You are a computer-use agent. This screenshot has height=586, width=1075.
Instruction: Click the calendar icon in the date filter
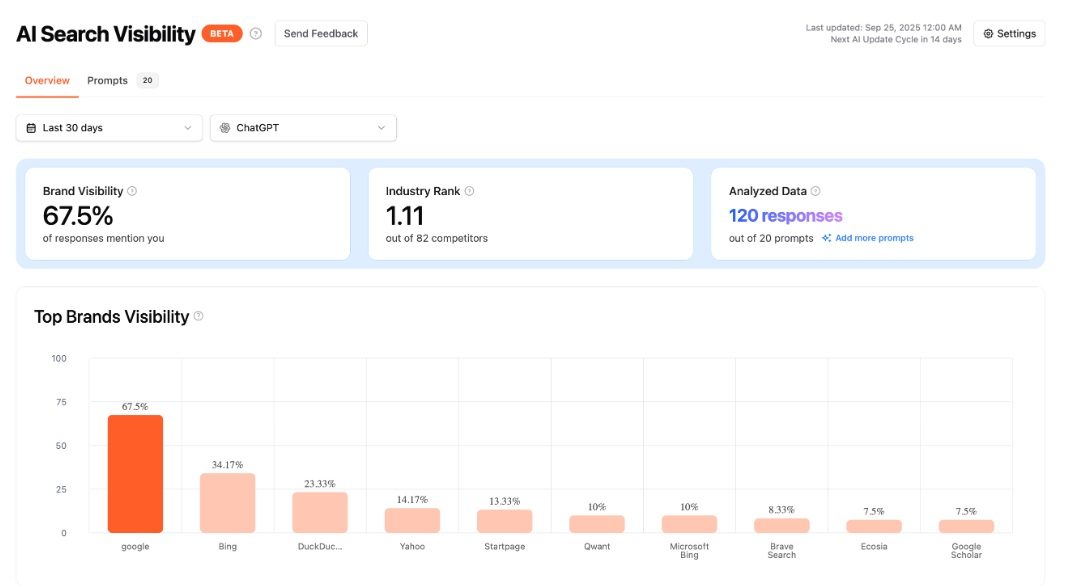(x=32, y=127)
